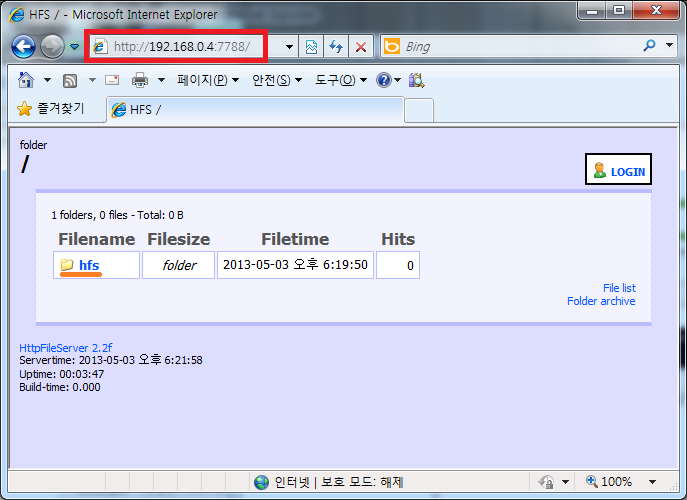Image resolution: width=687 pixels, height=500 pixels.
Task: Open the 페이지(P) menu
Action: 208,80
